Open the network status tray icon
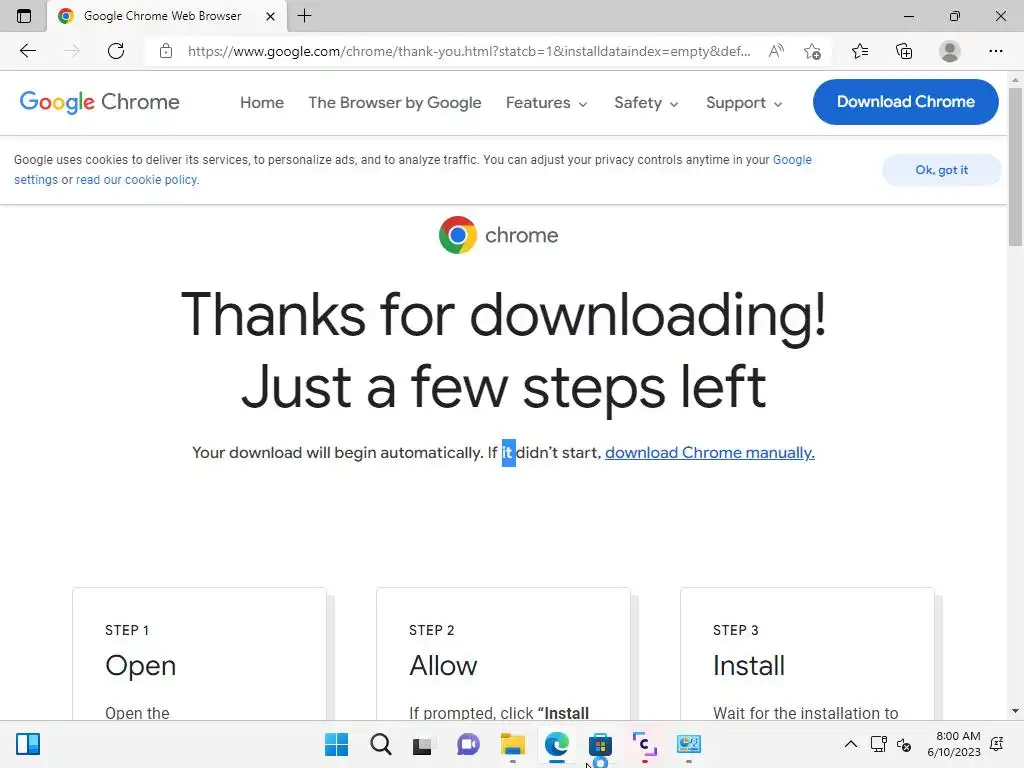The height and width of the screenshot is (768, 1024). pos(878,744)
